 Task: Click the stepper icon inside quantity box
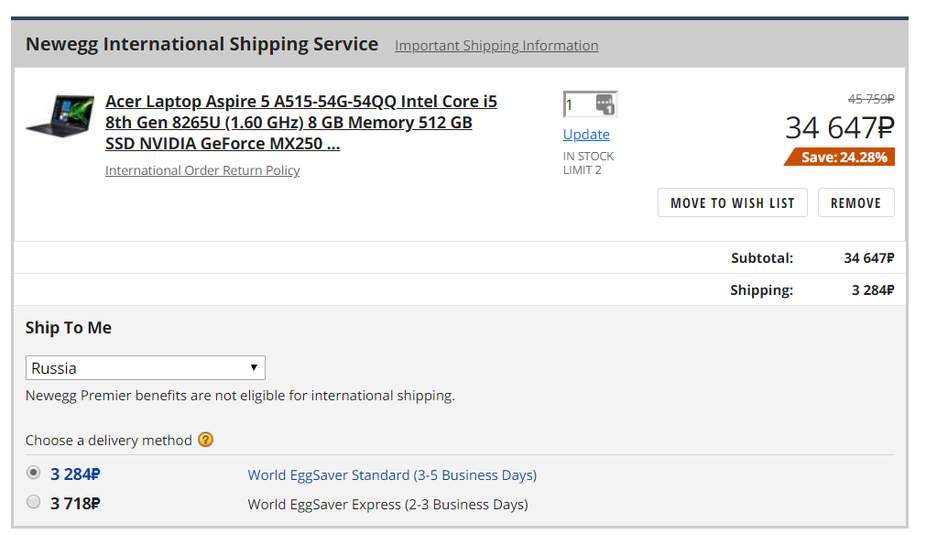click(x=604, y=104)
